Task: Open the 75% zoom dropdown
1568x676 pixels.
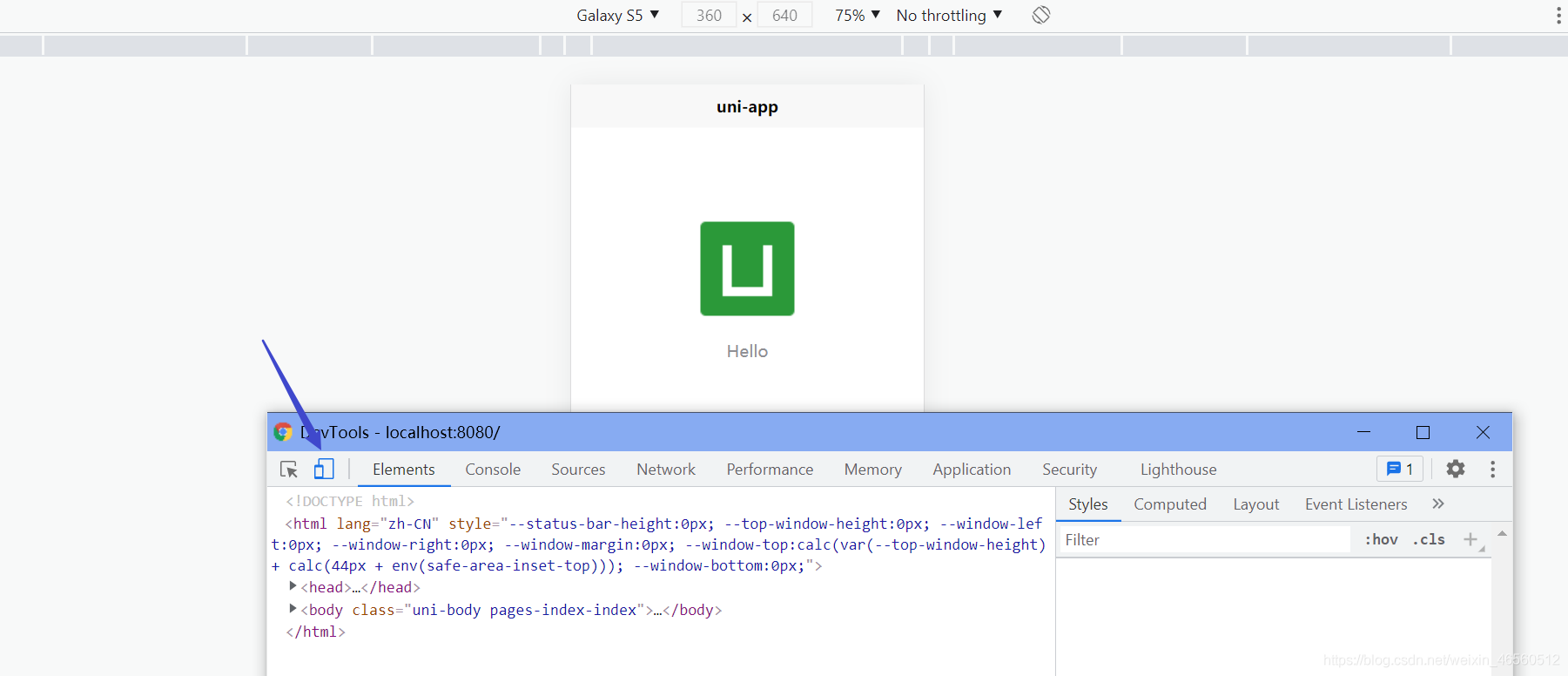Action: click(858, 15)
